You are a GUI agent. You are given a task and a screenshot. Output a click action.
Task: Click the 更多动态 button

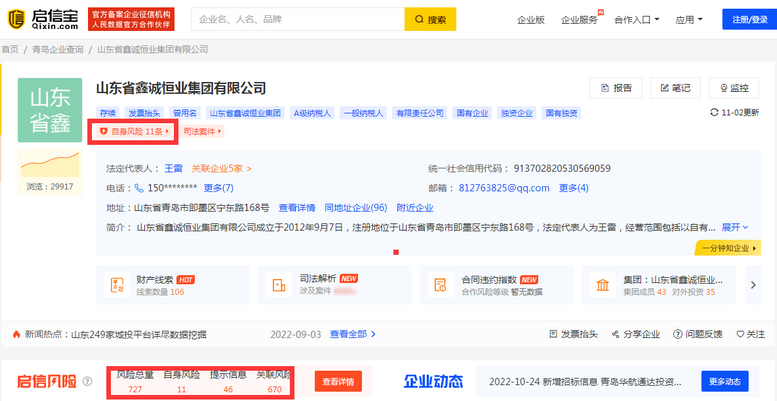724,382
